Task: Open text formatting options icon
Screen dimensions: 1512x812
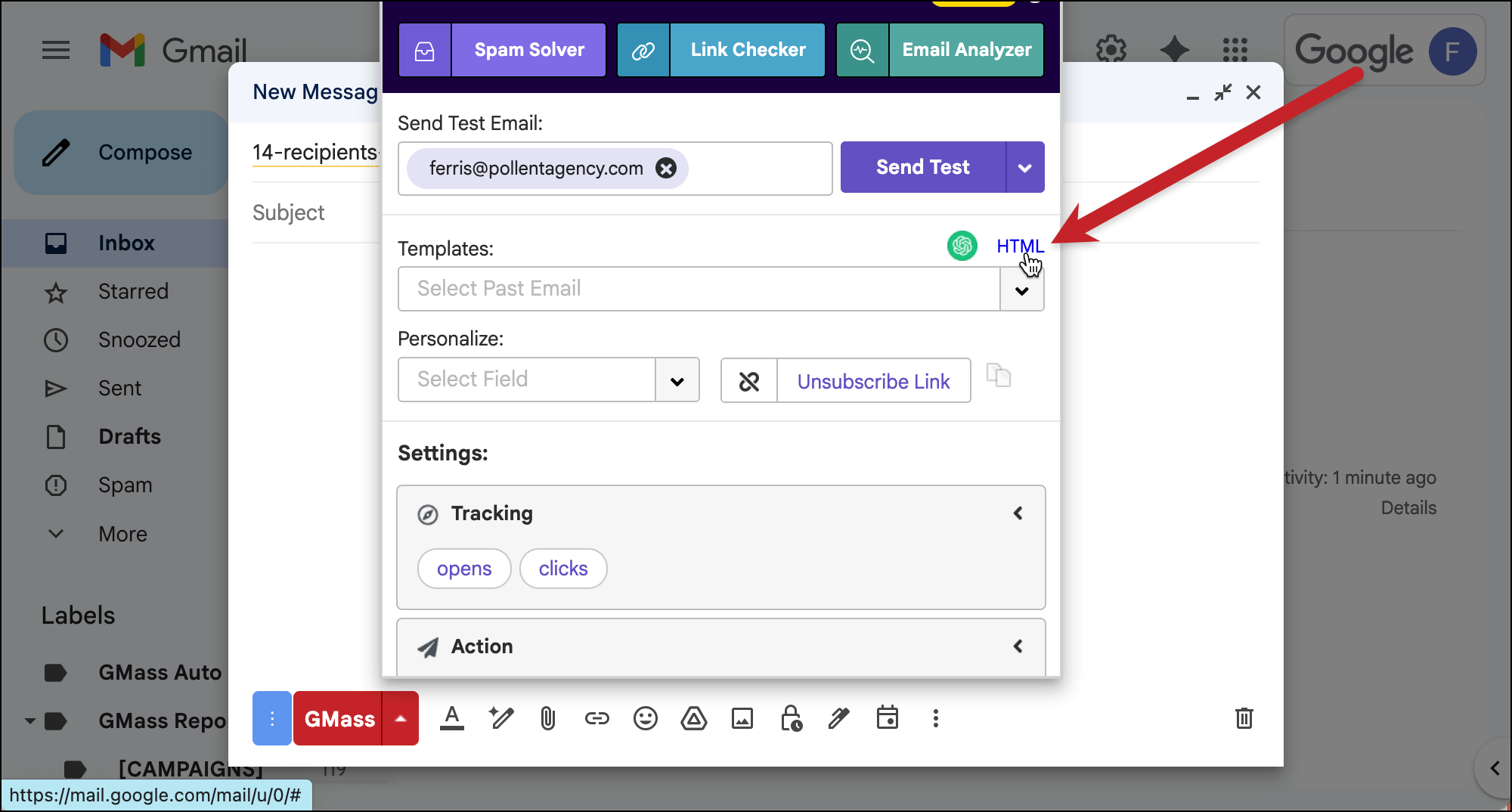Action: point(452,718)
